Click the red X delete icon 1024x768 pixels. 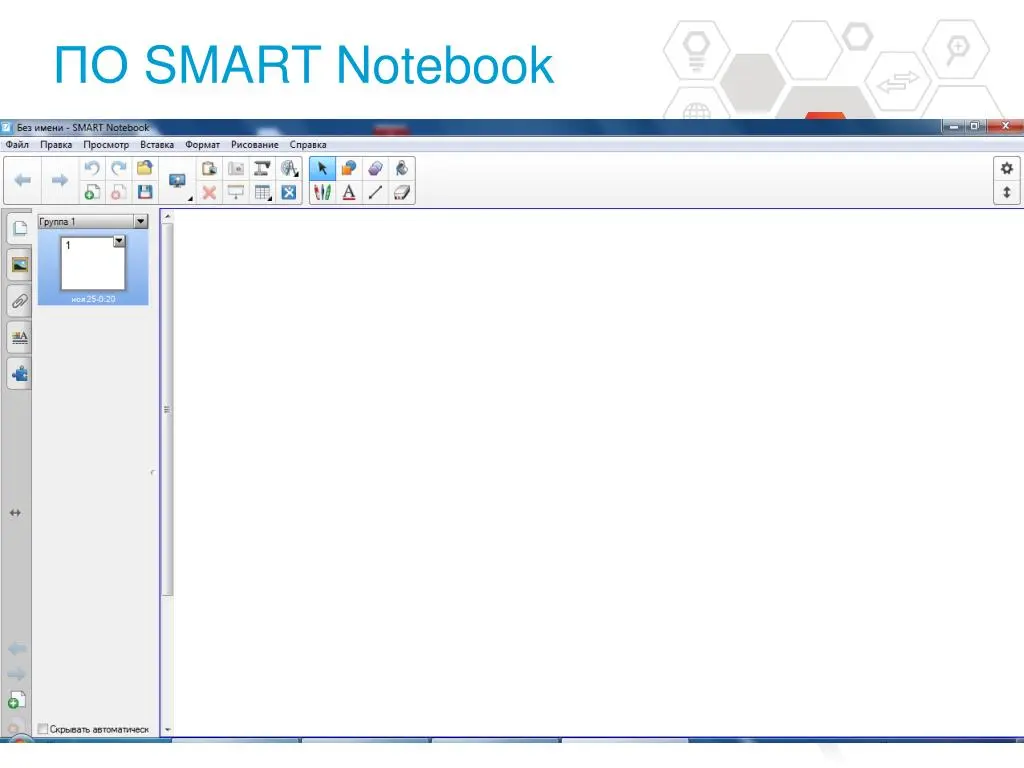click(x=209, y=192)
